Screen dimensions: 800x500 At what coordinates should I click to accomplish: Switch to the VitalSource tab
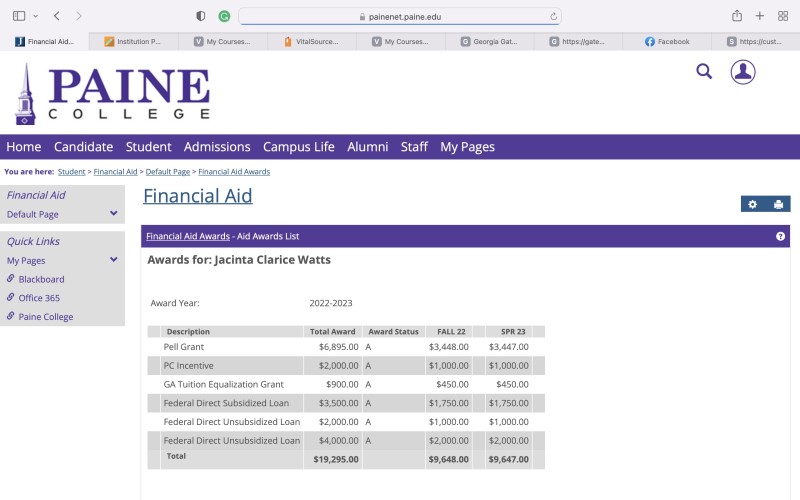pos(312,42)
